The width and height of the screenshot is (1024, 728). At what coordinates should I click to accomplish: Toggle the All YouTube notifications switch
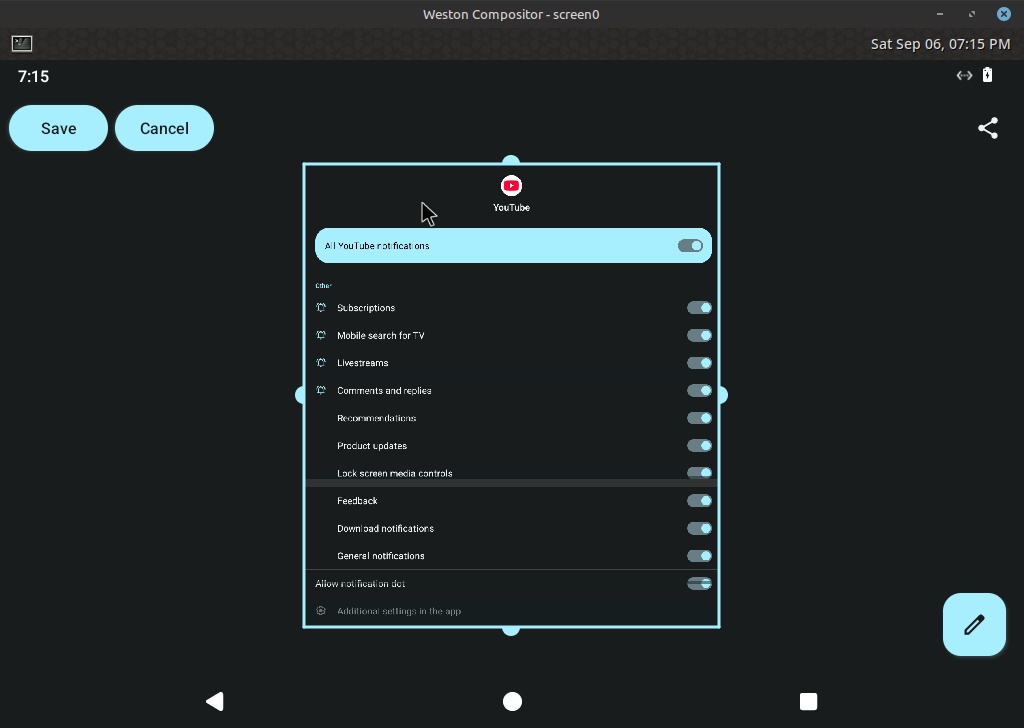691,245
